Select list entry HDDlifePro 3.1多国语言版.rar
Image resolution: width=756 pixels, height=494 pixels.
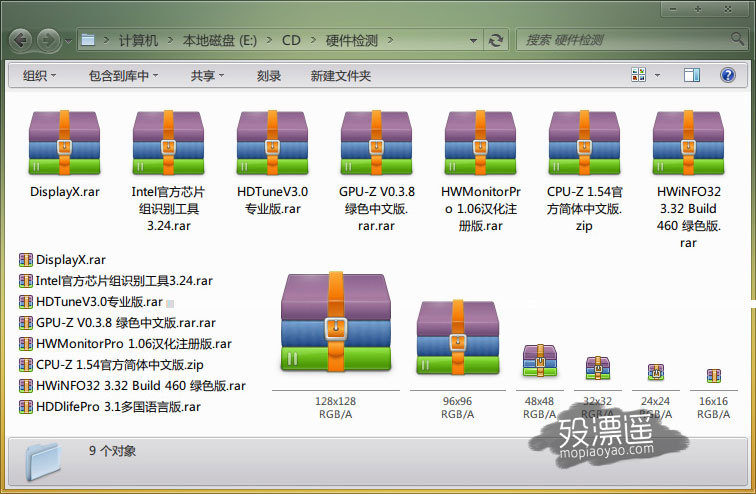click(119, 407)
